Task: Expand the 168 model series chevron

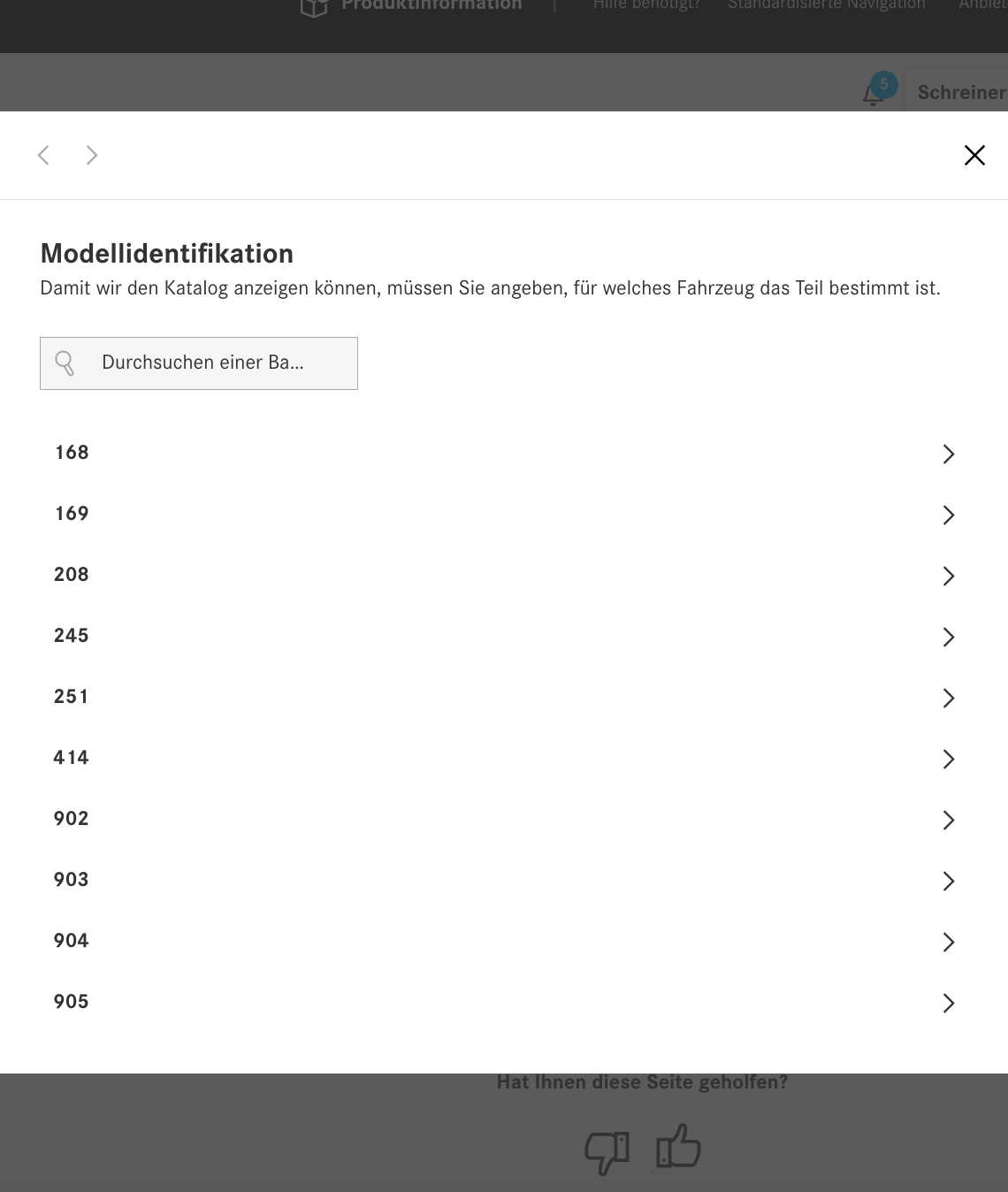Action: pos(948,454)
